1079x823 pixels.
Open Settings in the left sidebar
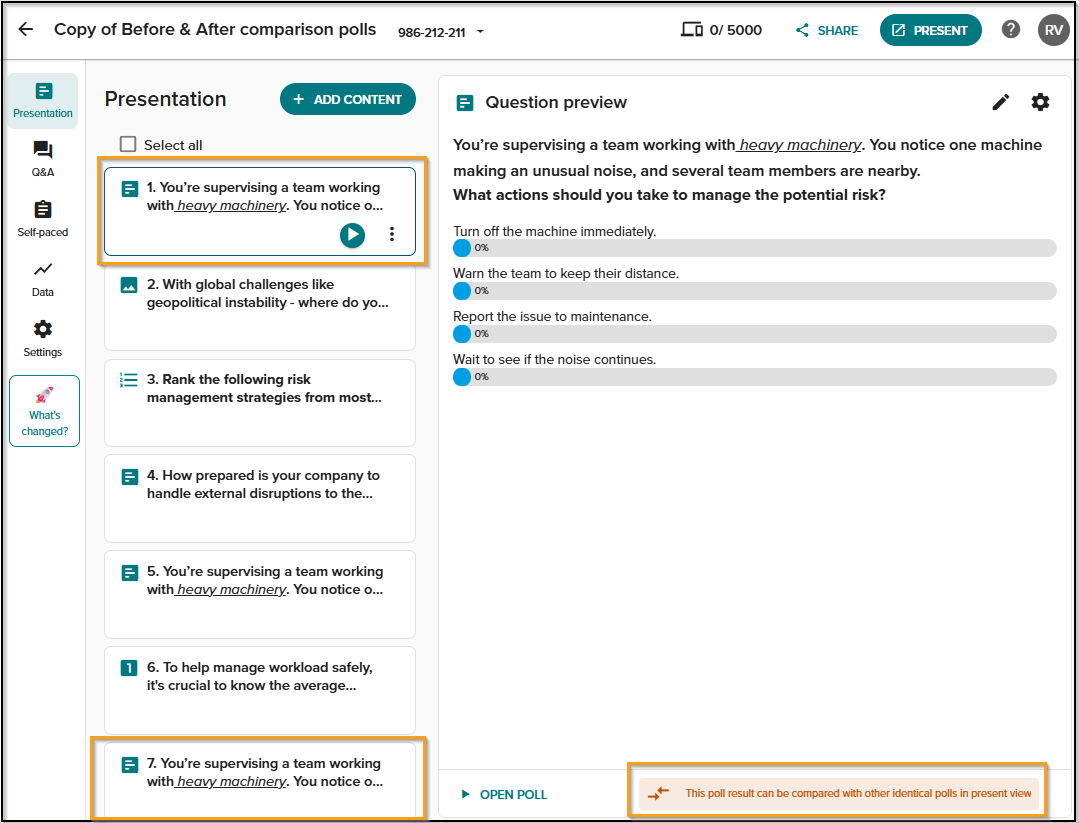[43, 339]
